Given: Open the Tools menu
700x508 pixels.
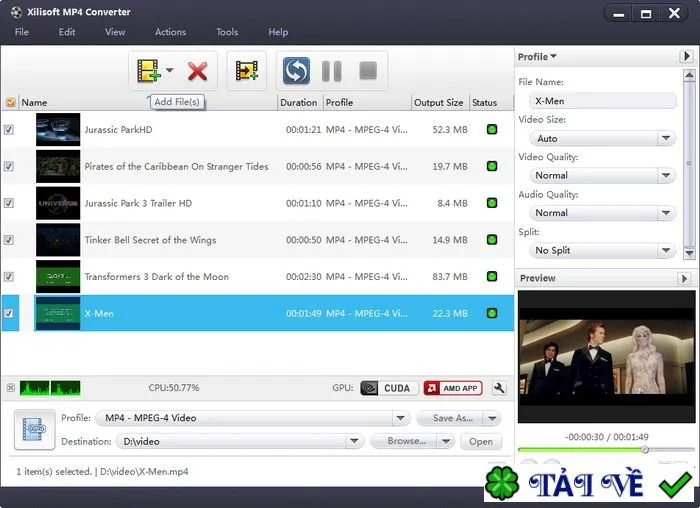Looking at the screenshot, I should 227,32.
